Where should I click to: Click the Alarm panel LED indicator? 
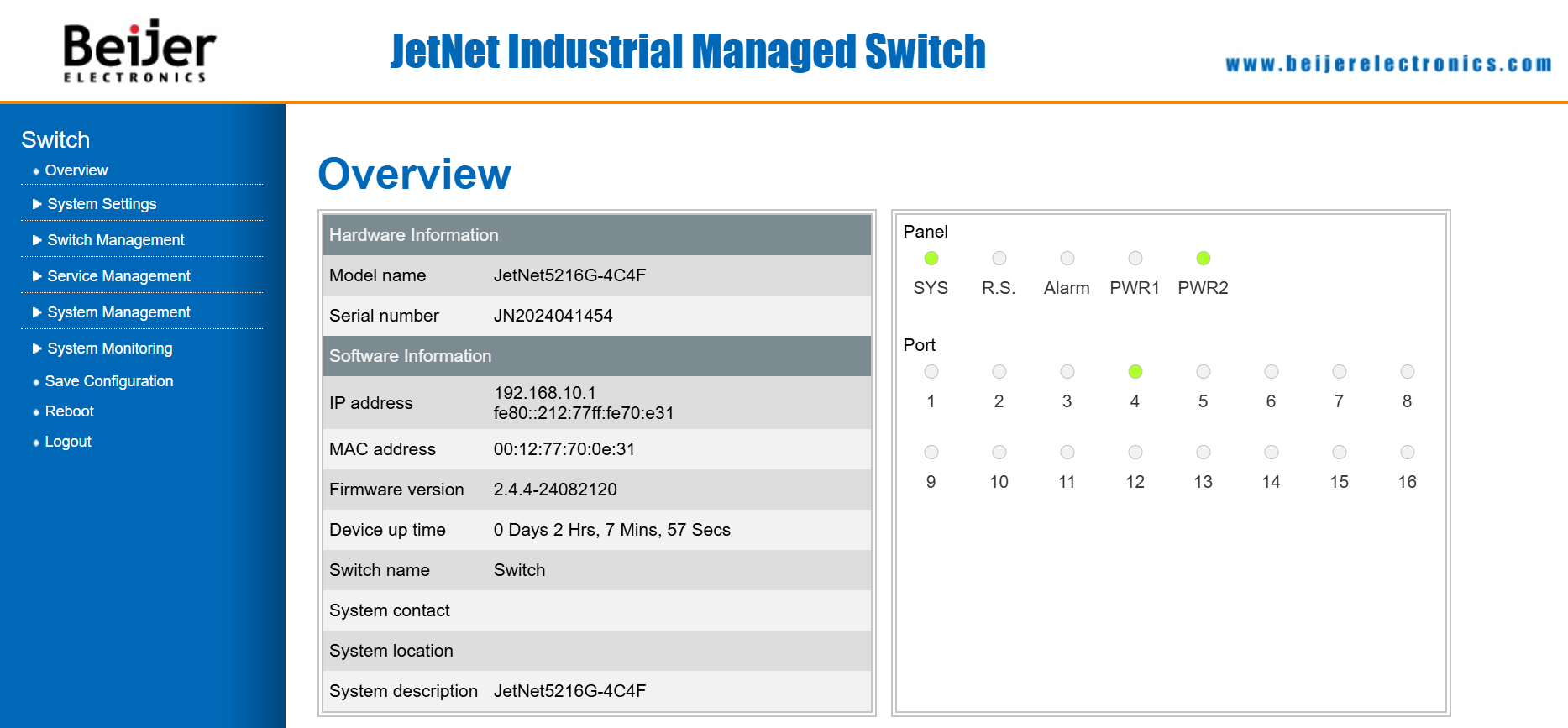1067,259
